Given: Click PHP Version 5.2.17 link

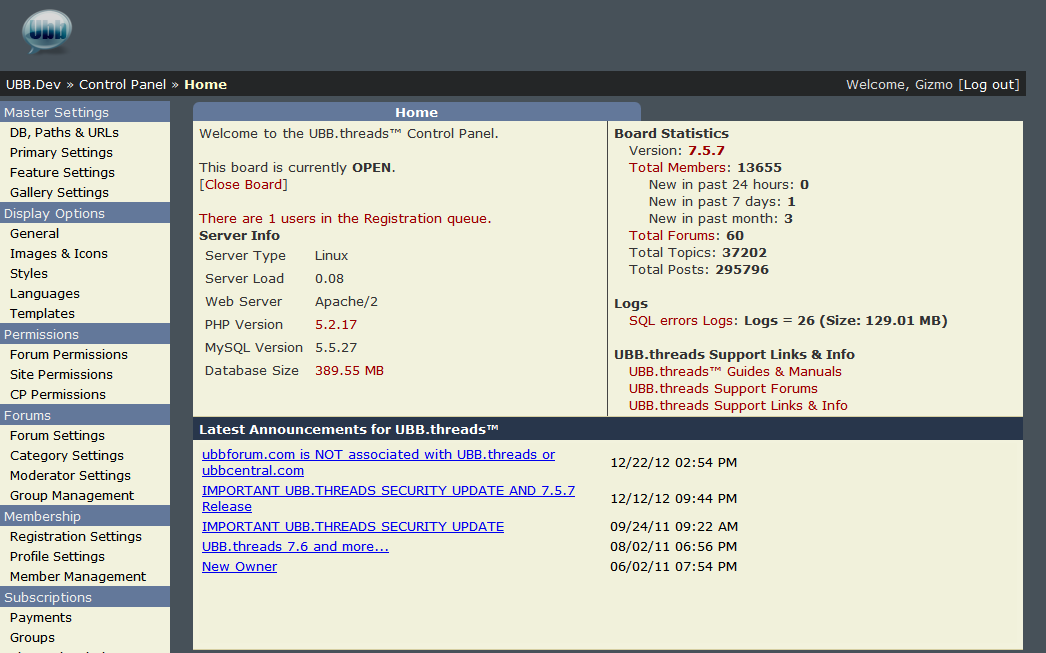Looking at the screenshot, I should [336, 325].
